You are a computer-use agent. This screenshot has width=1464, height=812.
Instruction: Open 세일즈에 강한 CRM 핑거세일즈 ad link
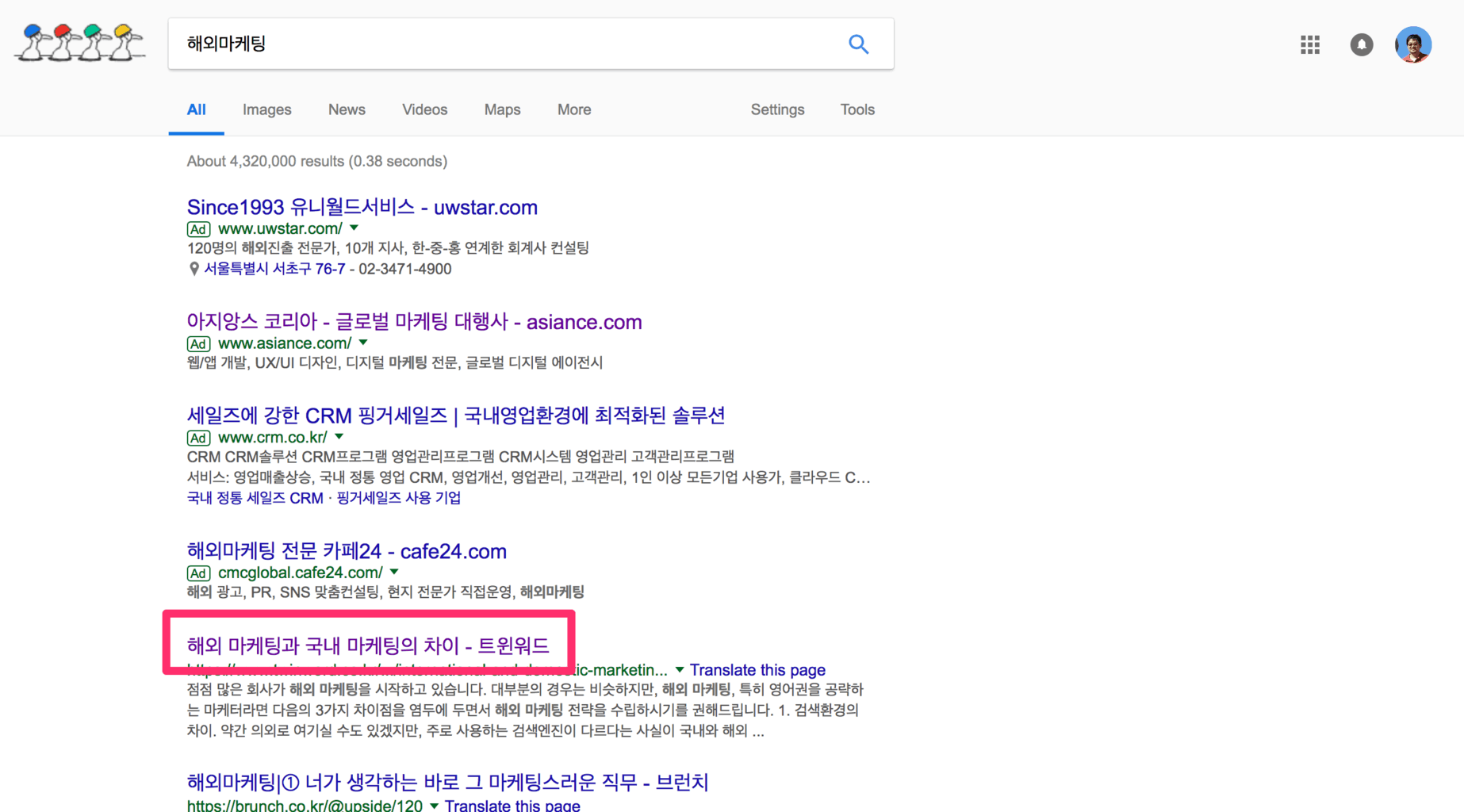[x=456, y=416]
